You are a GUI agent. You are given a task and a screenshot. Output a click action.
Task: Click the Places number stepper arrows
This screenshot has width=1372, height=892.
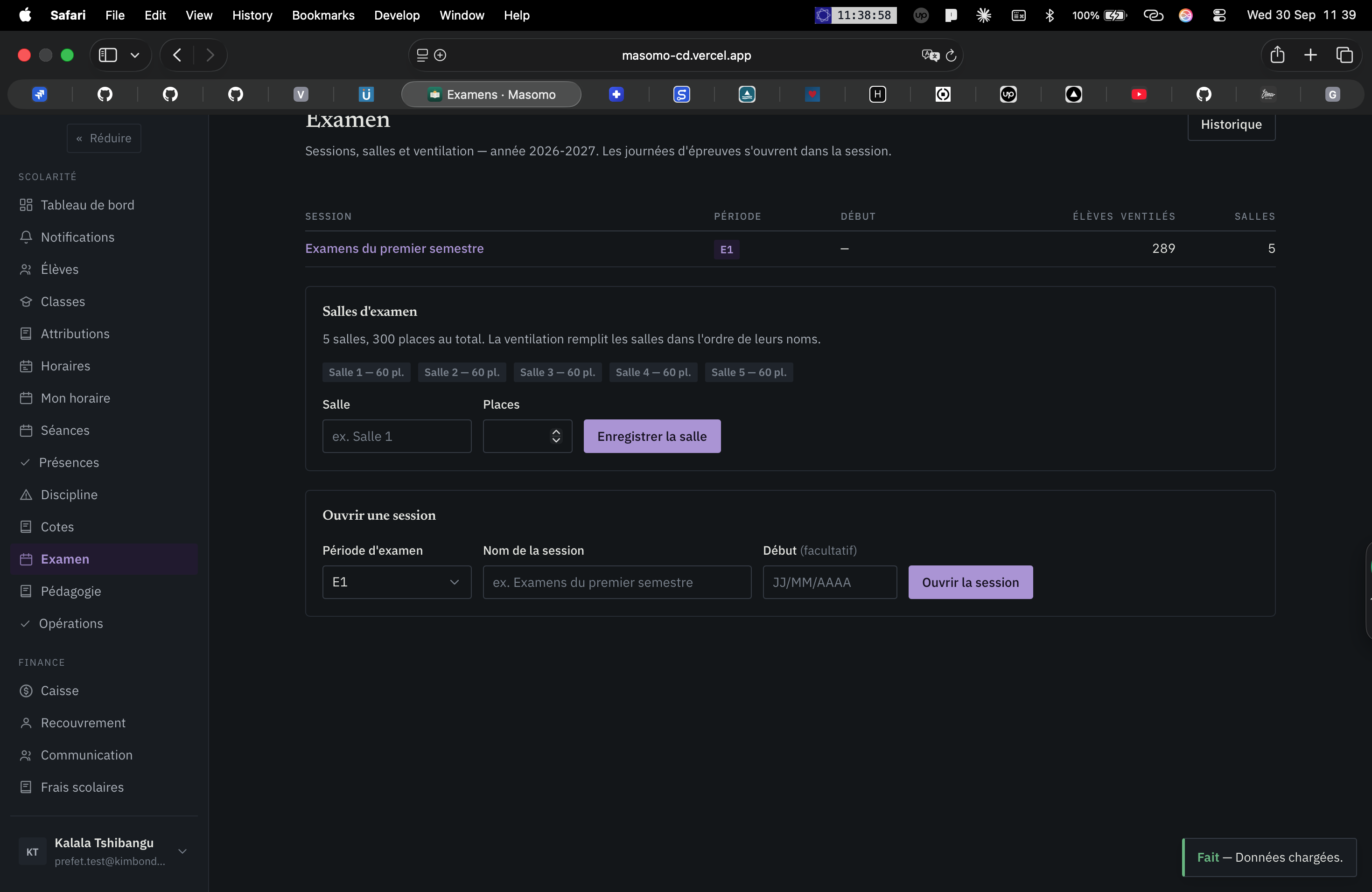click(556, 436)
